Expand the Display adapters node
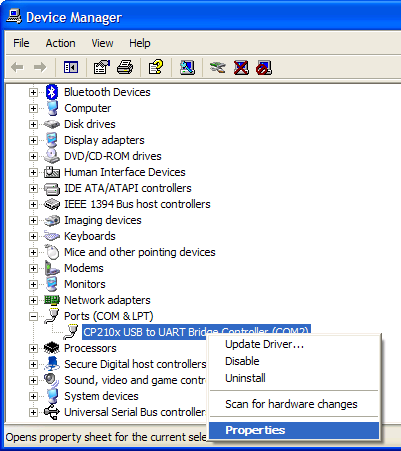The image size is (401, 451). tap(33, 140)
